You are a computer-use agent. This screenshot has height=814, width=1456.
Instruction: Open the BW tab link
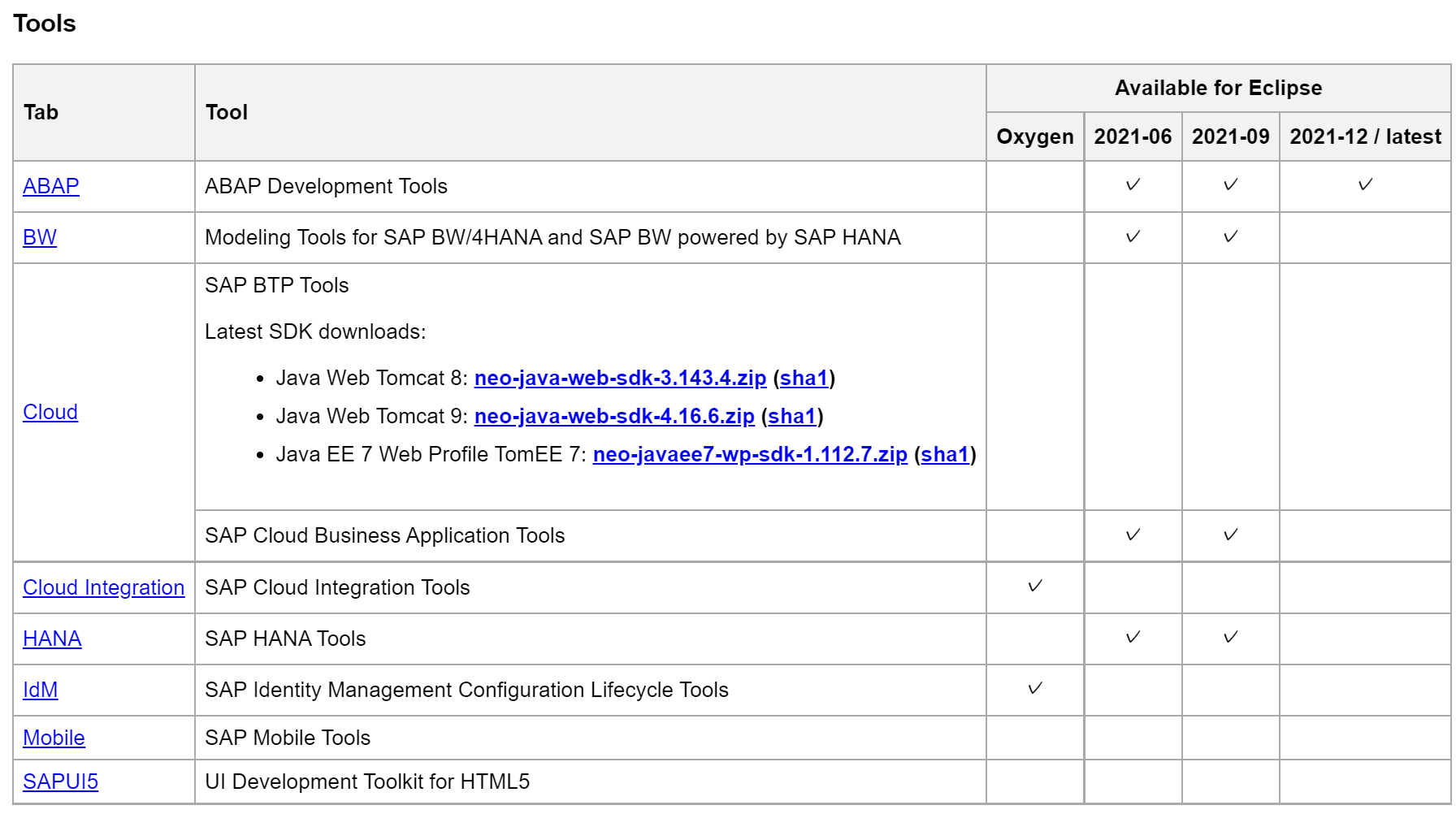(40, 237)
